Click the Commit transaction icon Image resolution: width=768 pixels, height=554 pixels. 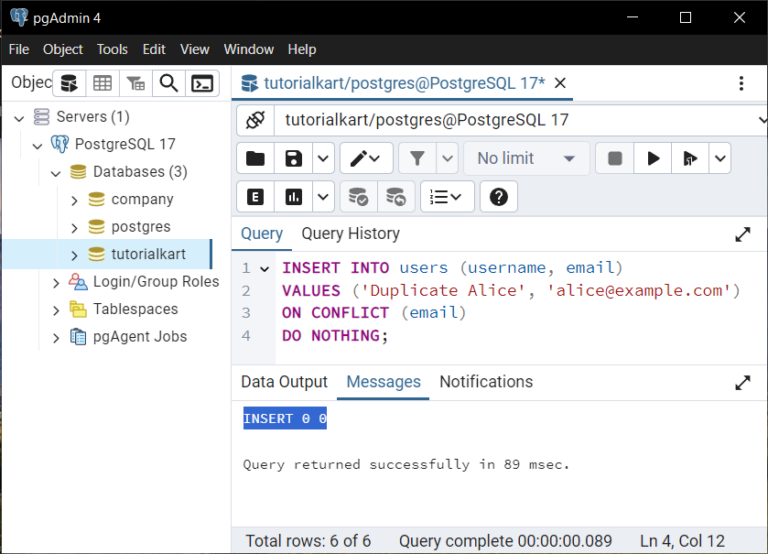(x=358, y=197)
